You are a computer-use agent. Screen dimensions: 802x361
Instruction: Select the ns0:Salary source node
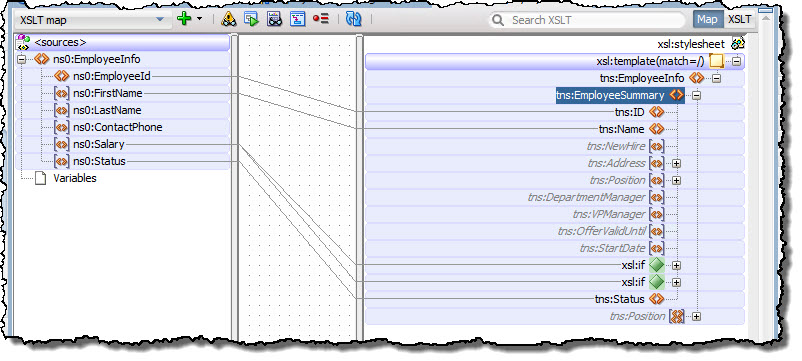pos(98,144)
